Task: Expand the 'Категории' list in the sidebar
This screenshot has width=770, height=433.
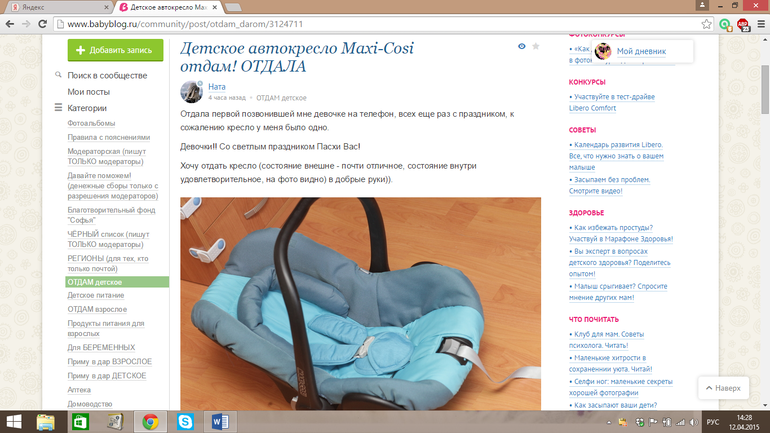Action: point(59,108)
